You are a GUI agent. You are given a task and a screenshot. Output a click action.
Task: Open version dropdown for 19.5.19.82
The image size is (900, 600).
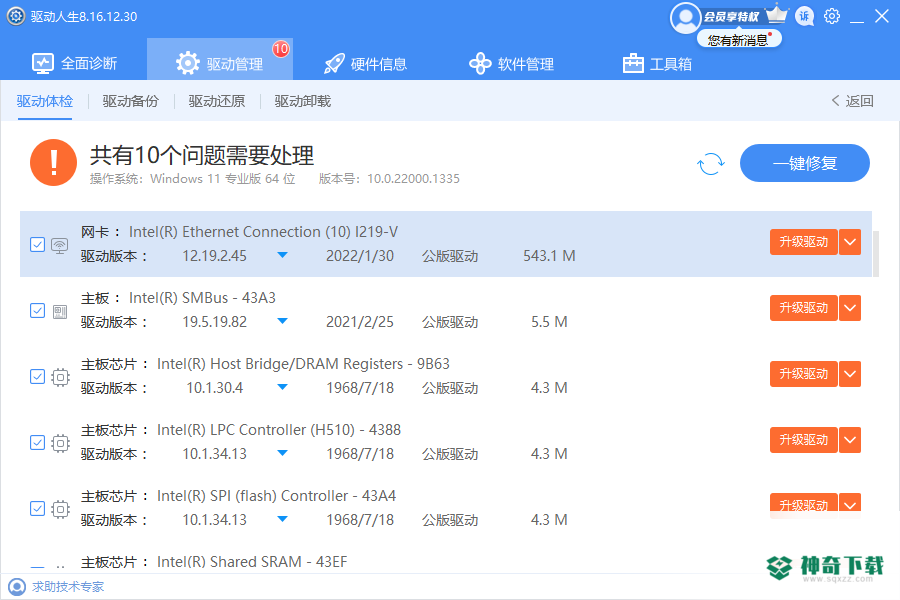282,321
